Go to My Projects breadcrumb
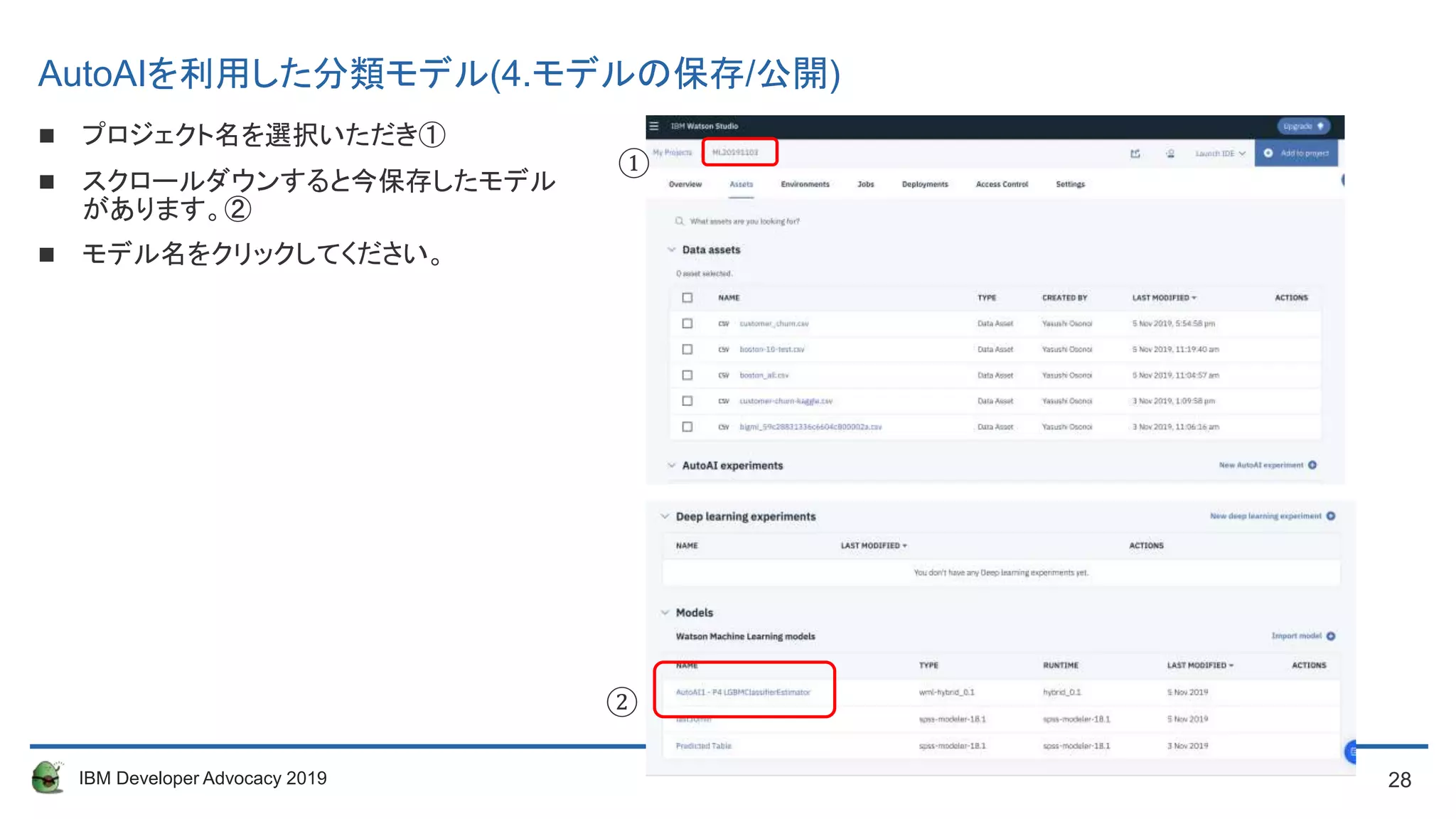1456x819 pixels. [x=673, y=152]
